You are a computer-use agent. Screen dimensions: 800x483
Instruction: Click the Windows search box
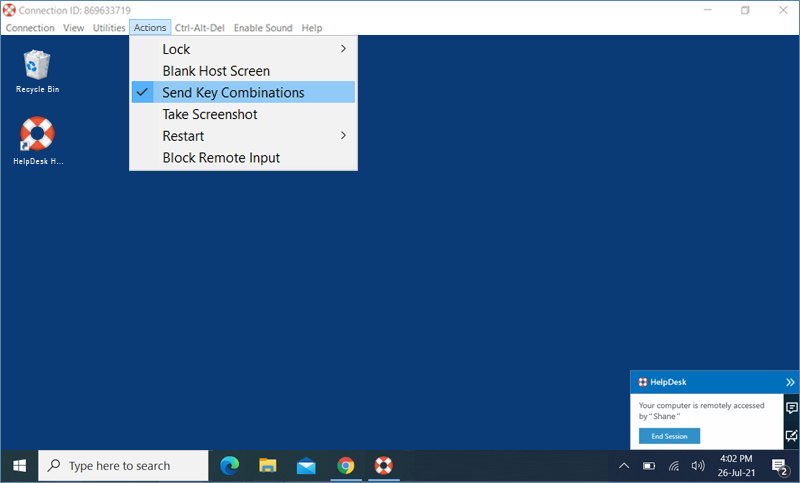coord(124,466)
